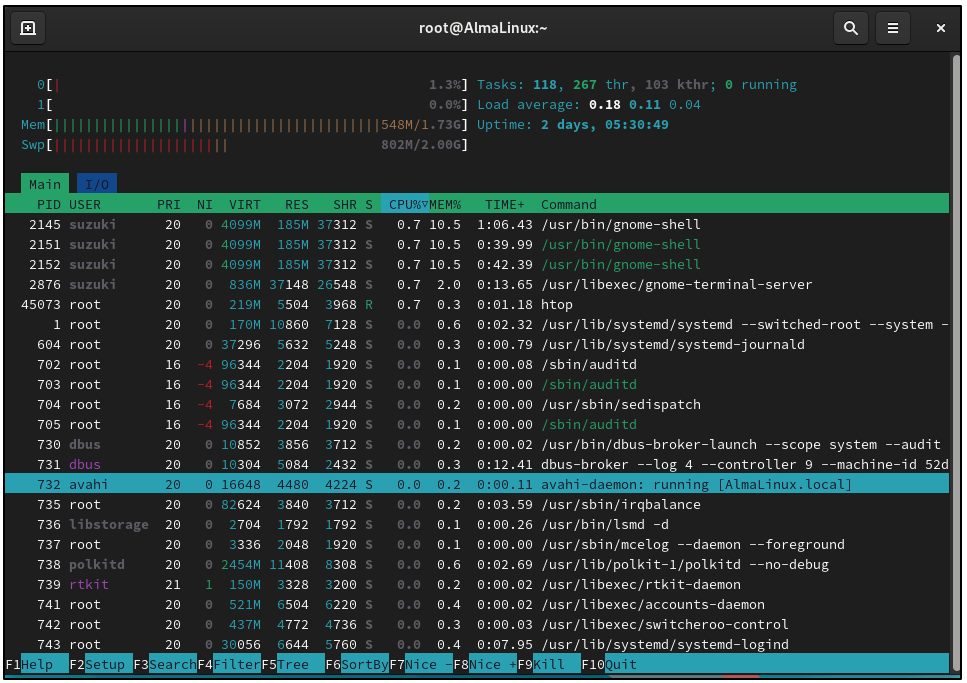Select the Main tab in htop
This screenshot has width=967, height=683.
pyautogui.click(x=44, y=184)
